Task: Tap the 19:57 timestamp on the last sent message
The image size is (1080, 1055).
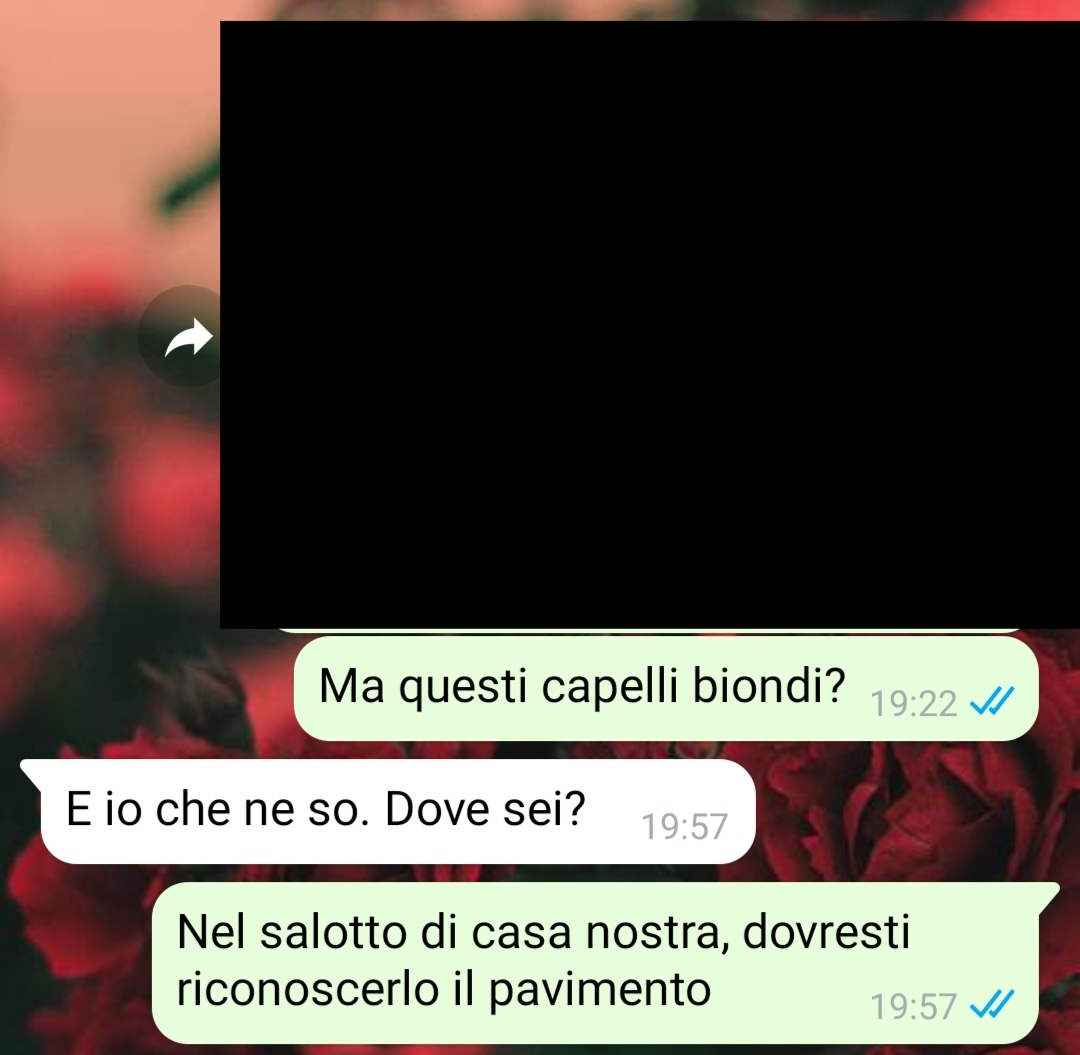Action: tap(913, 1006)
